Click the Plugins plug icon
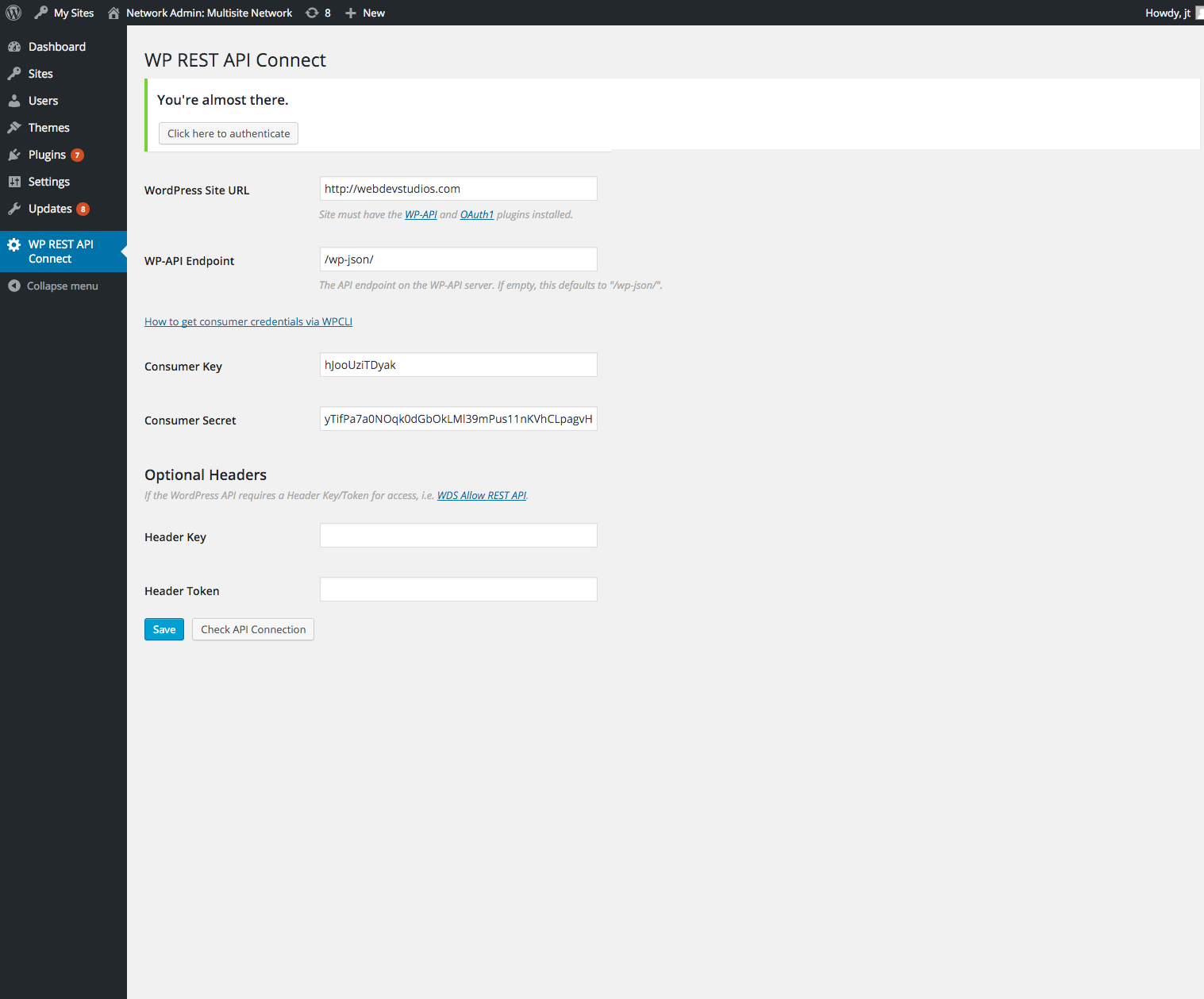This screenshot has height=999, width=1204. [x=14, y=155]
